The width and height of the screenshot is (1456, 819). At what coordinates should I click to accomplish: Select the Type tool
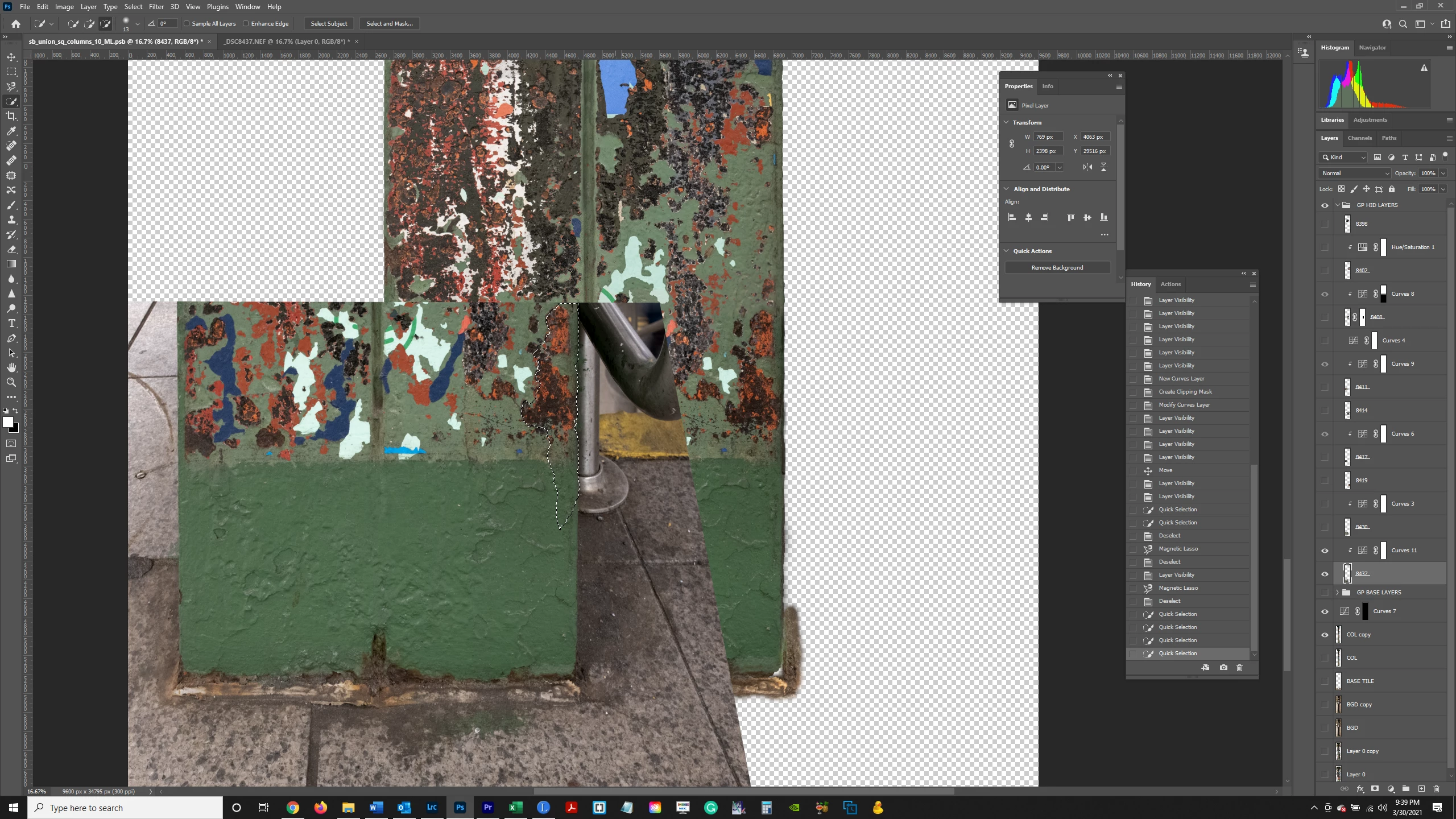[x=11, y=323]
